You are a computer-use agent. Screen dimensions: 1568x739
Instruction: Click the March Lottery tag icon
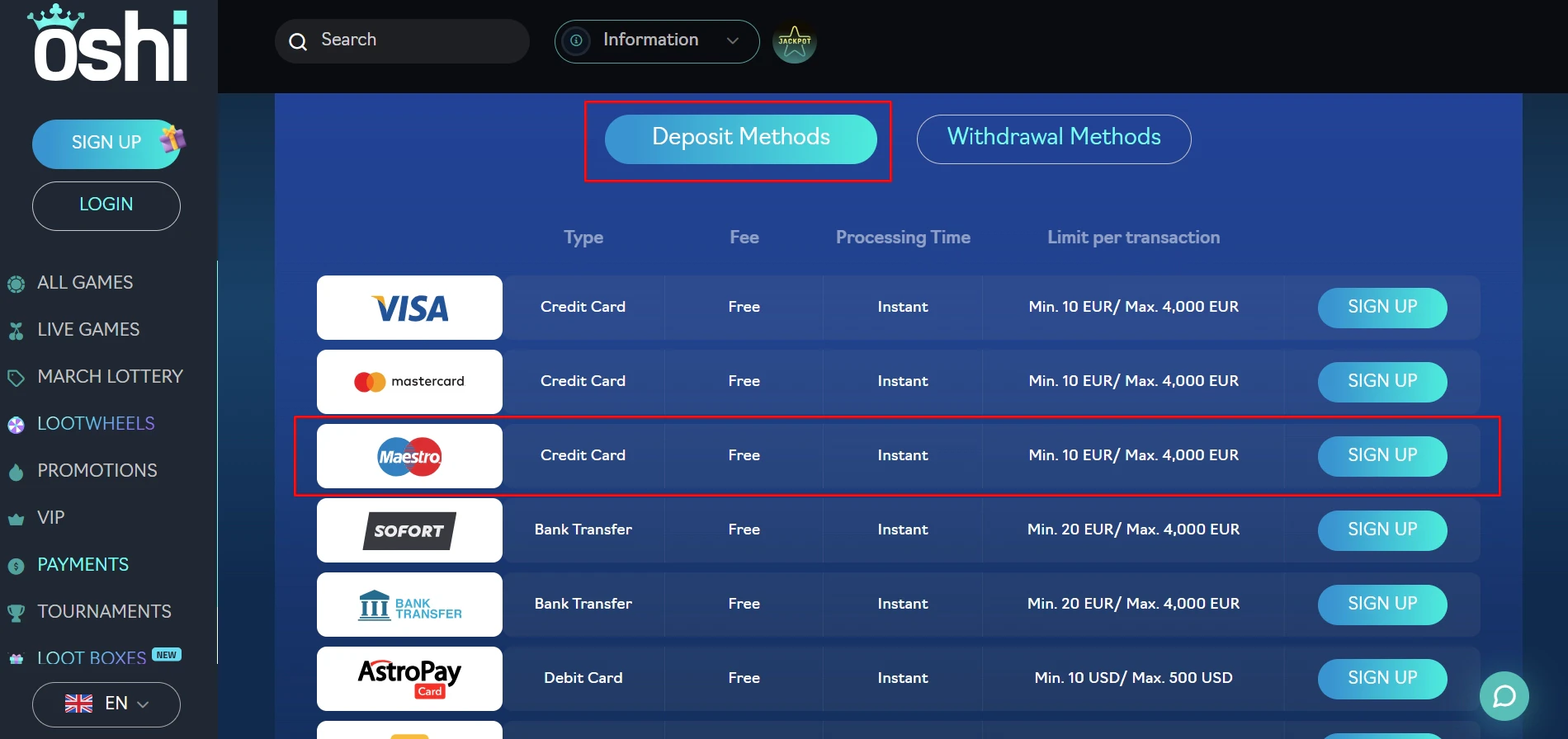click(16, 379)
